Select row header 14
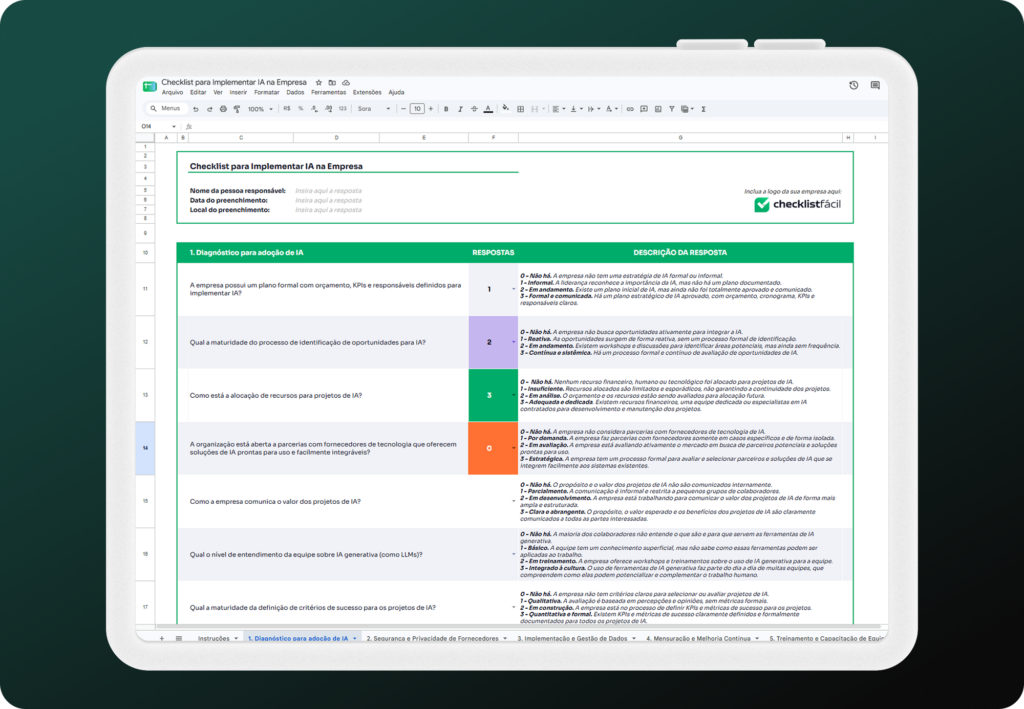1024x709 pixels. 145,448
